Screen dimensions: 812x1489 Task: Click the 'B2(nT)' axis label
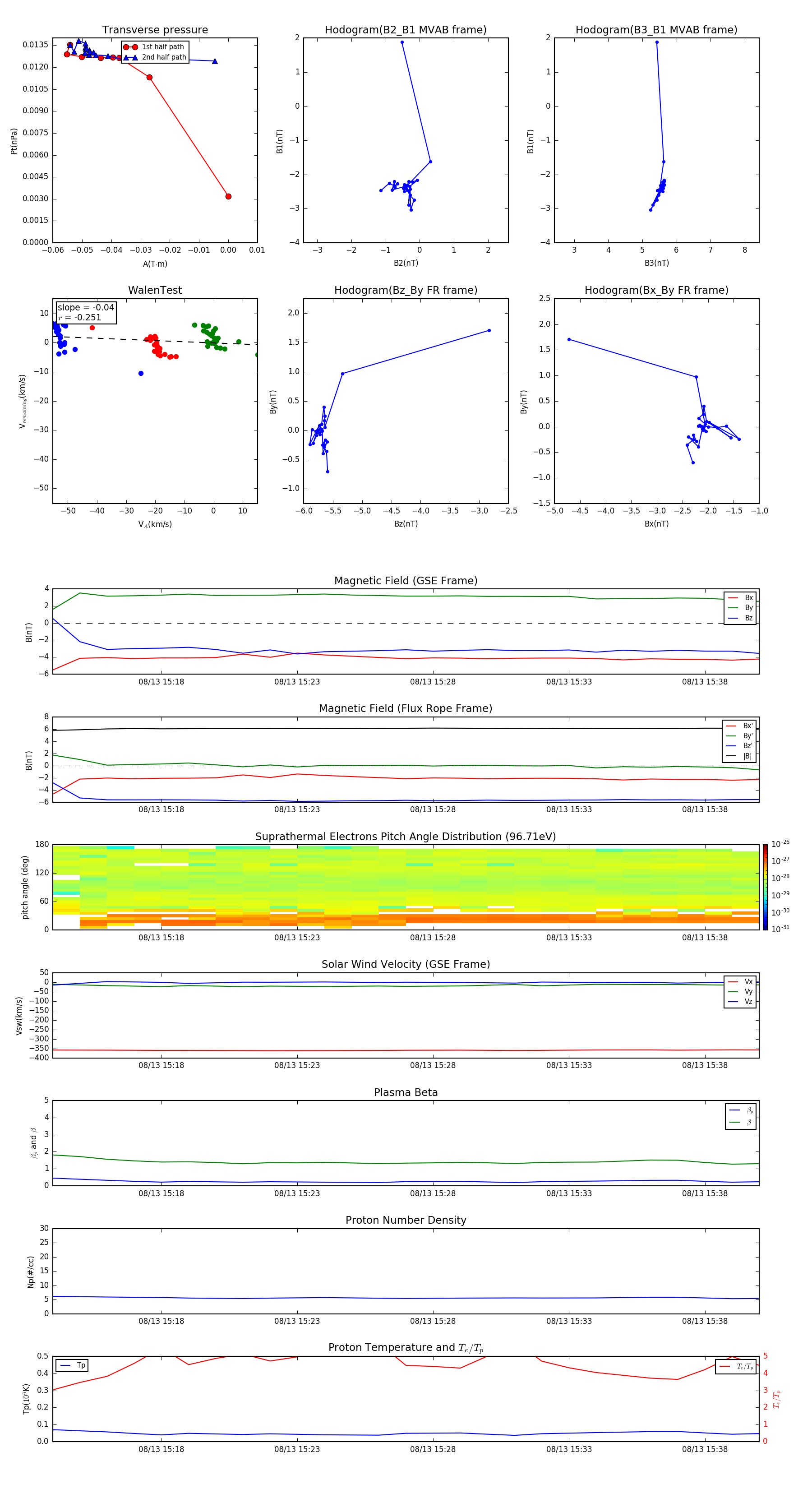(406, 263)
